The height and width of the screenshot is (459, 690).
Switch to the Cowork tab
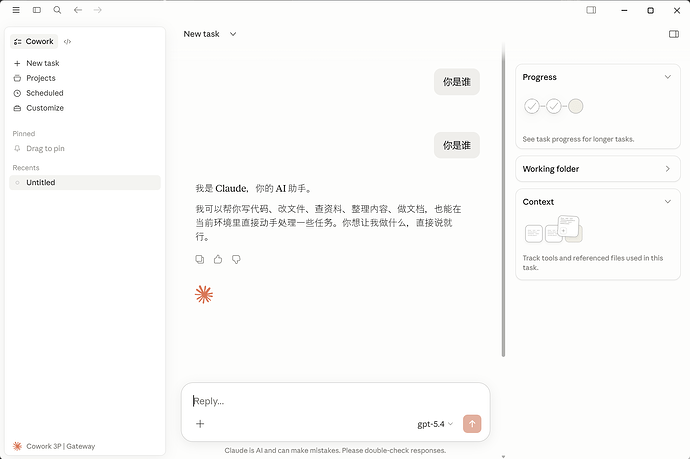[x=34, y=41]
